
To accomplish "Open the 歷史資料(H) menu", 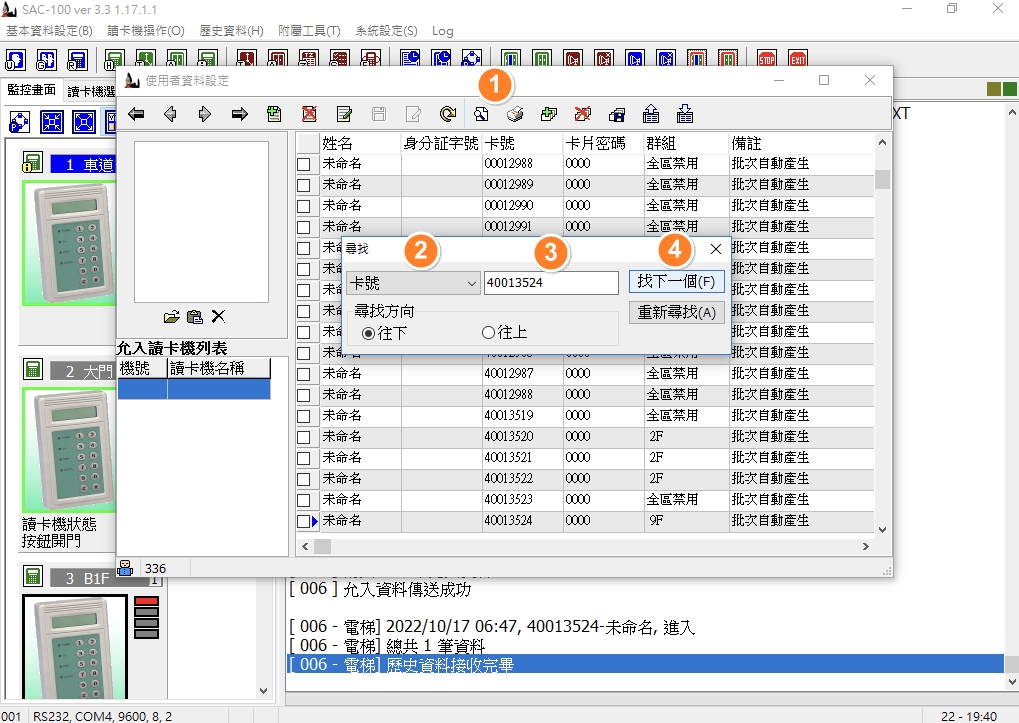I will [231, 31].
